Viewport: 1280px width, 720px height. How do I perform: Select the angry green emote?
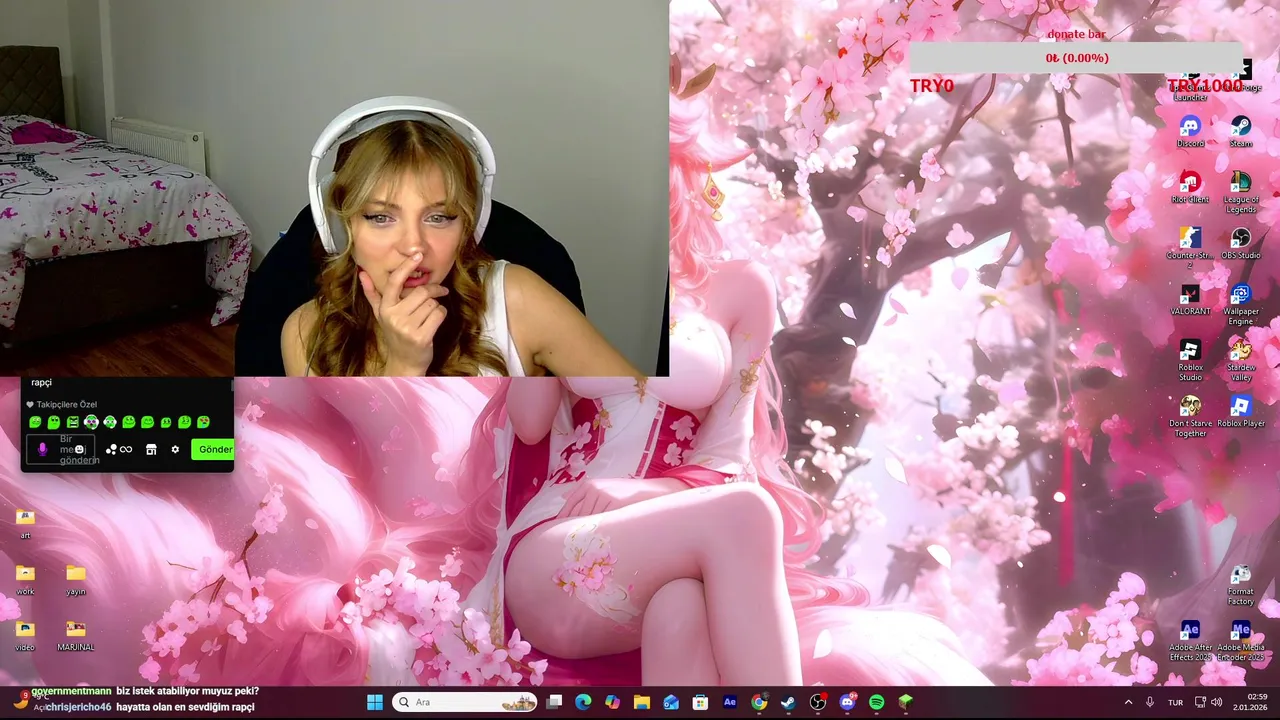pos(73,422)
